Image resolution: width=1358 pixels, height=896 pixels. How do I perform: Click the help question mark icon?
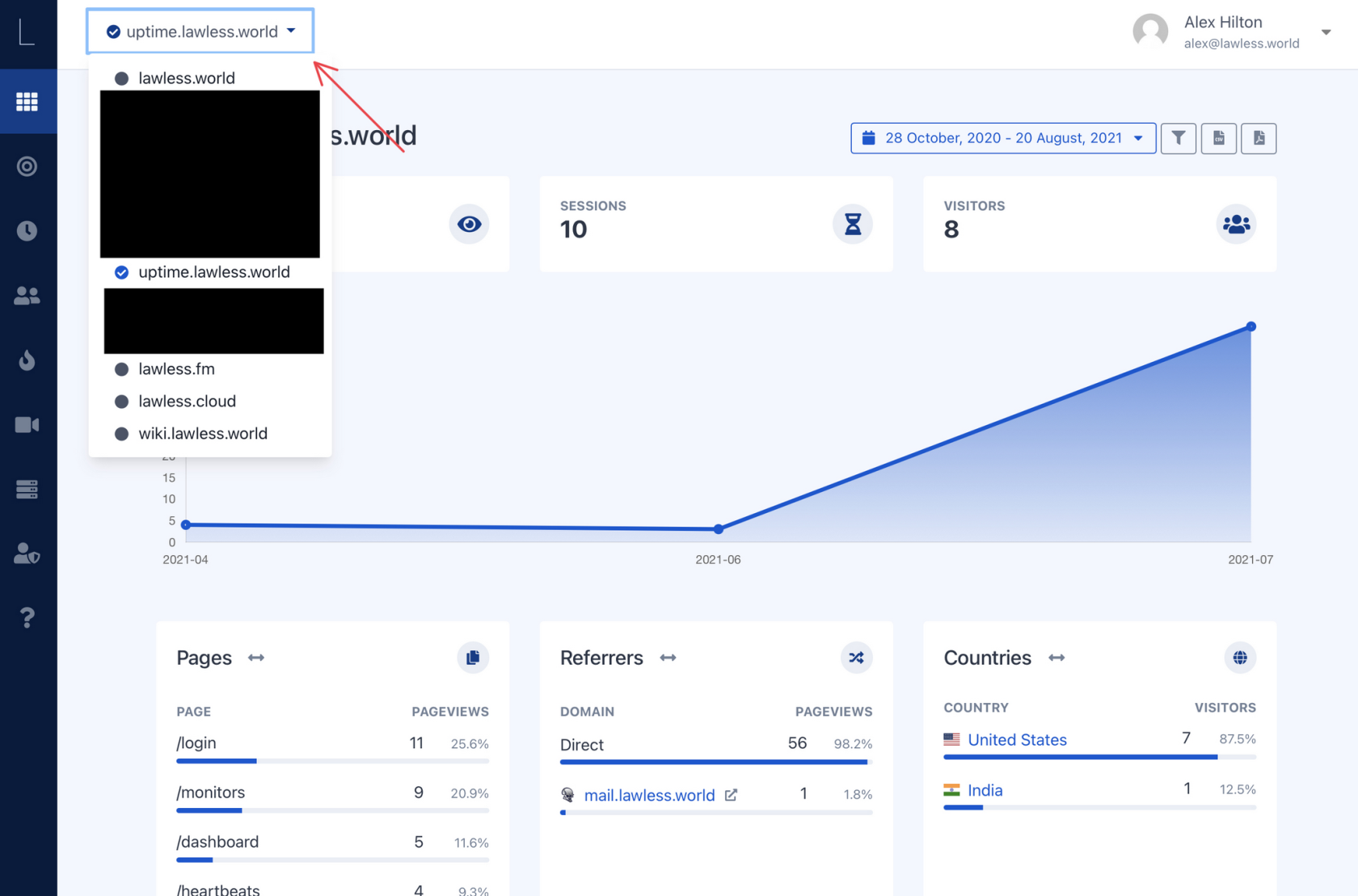coord(27,618)
